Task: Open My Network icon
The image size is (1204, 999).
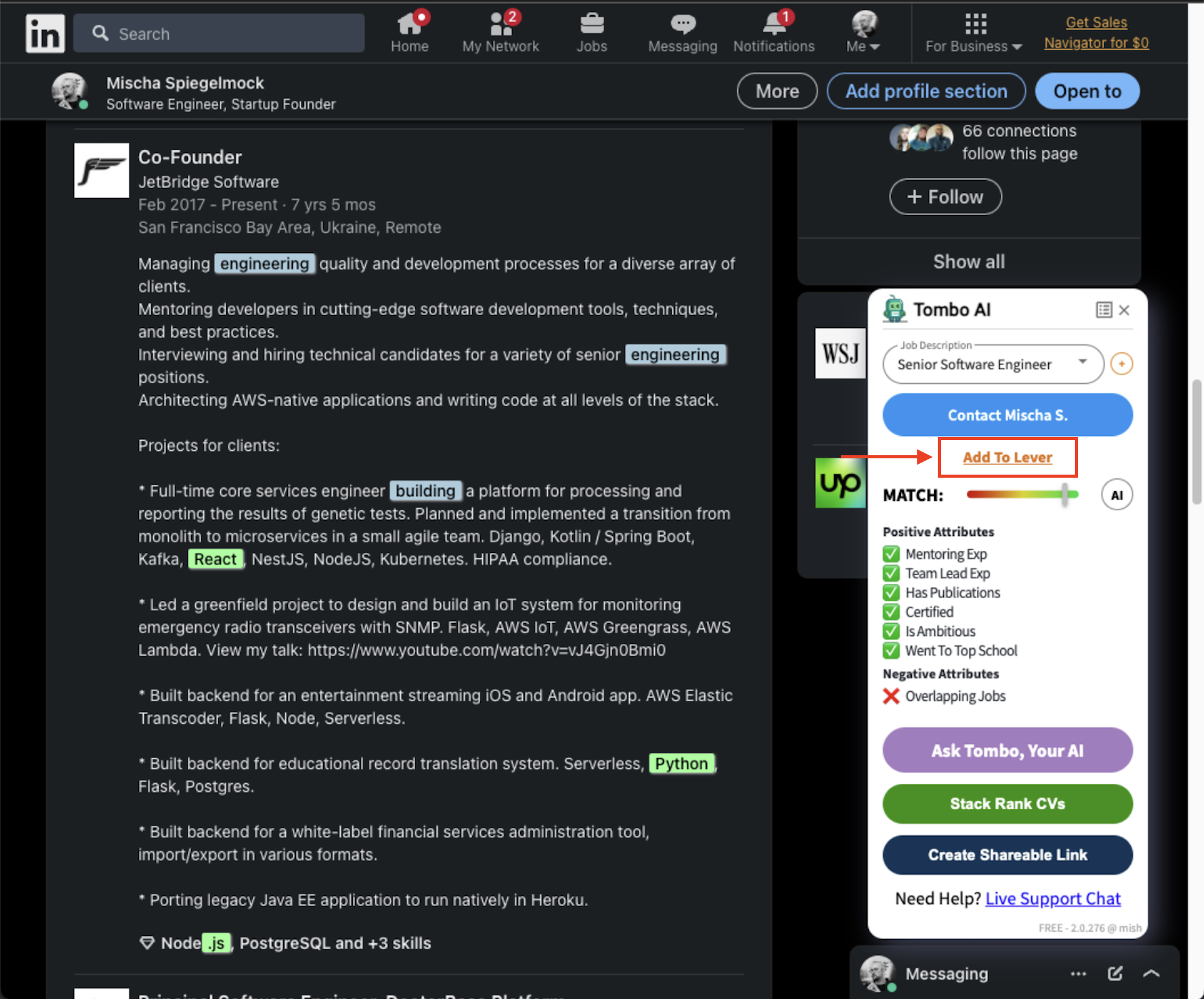Action: 501,24
